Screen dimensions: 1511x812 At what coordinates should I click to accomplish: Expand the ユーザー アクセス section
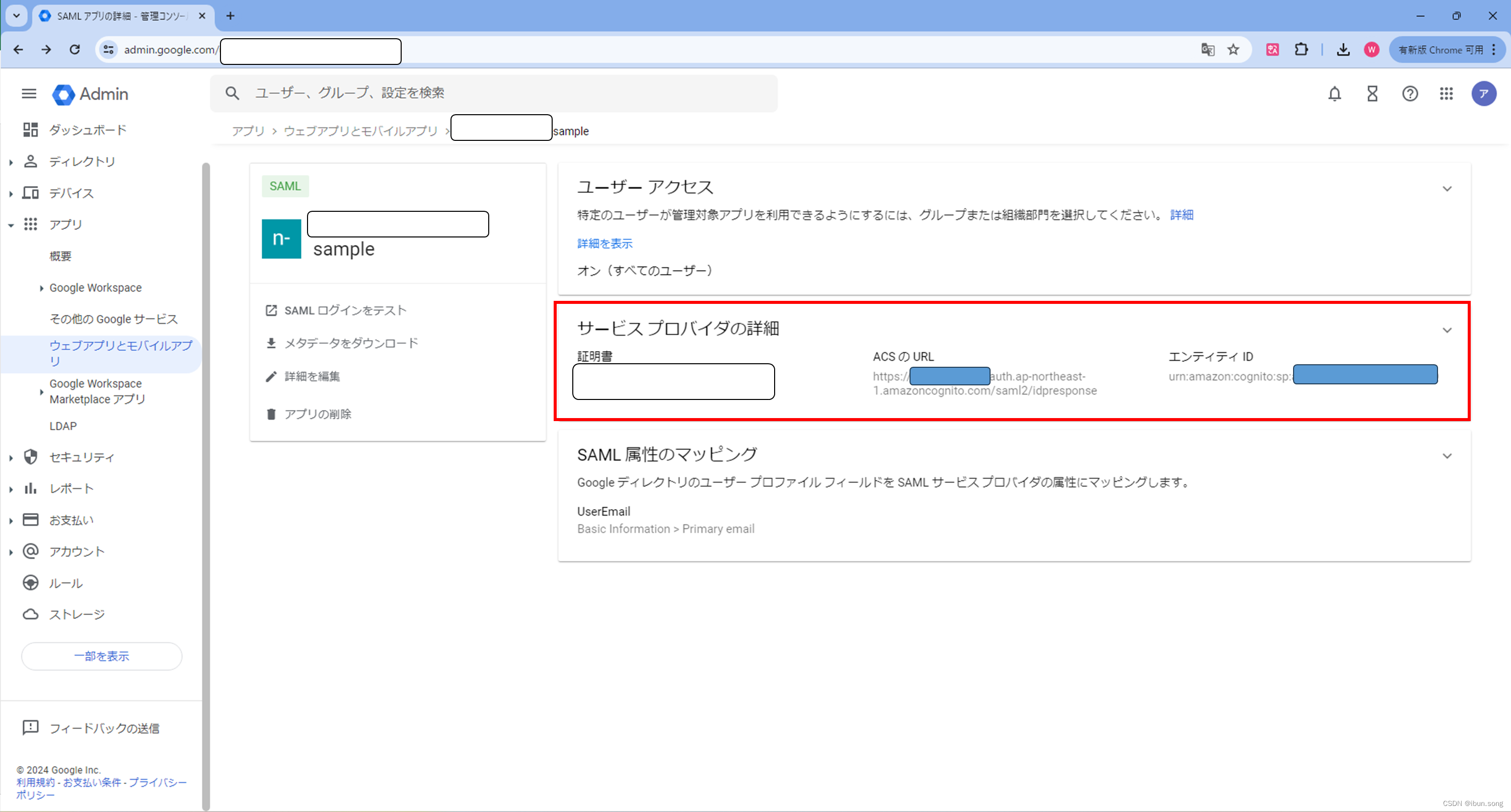pyautogui.click(x=1449, y=188)
